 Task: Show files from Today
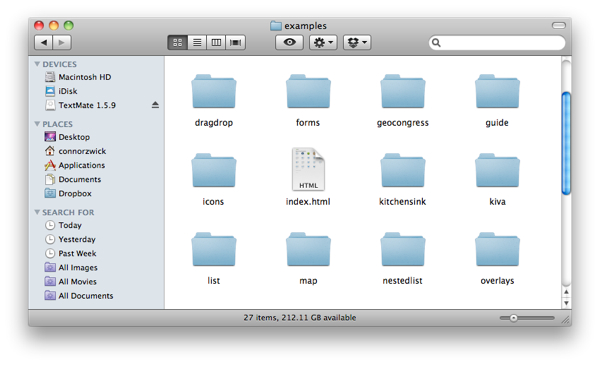(63, 225)
